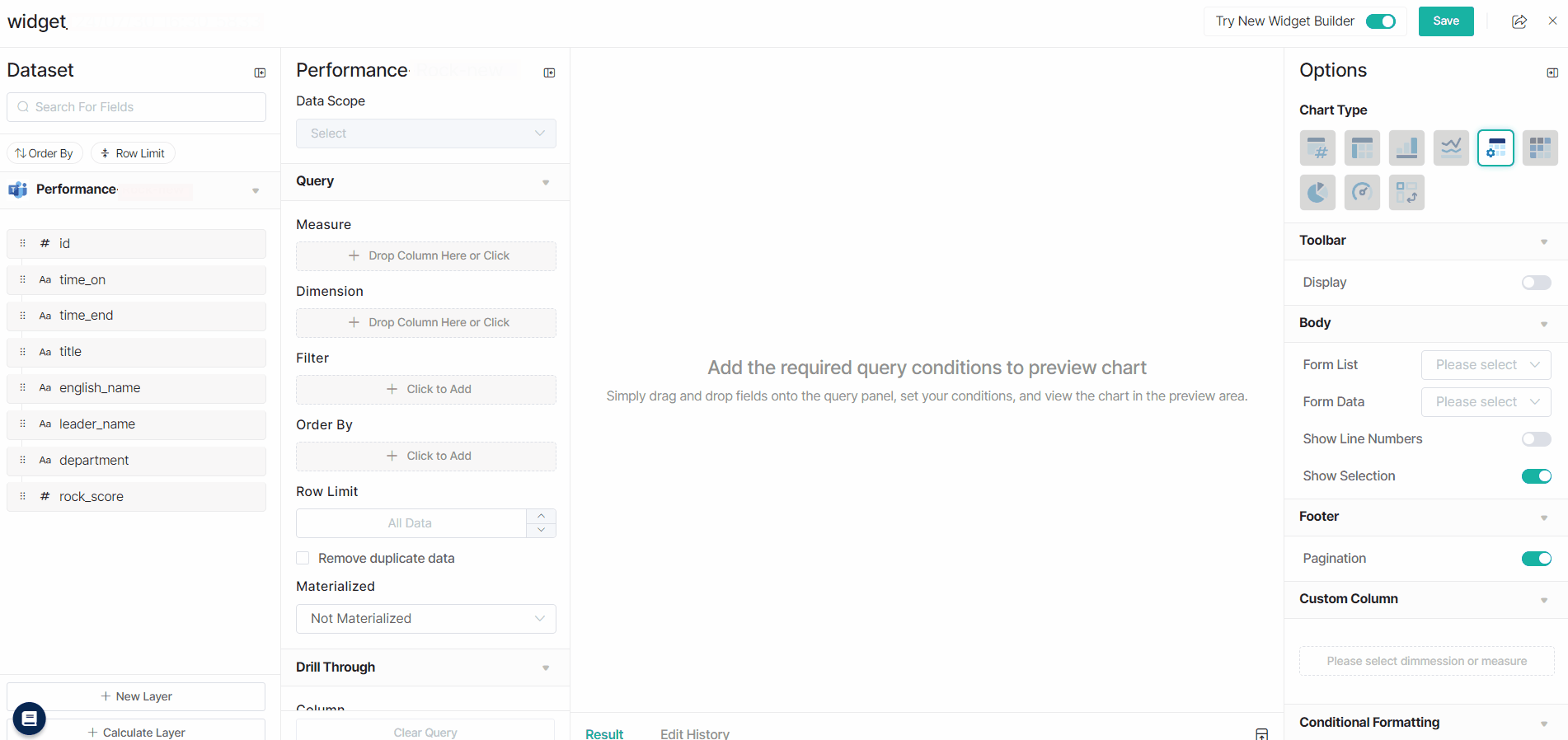Collapse the Dataset panel icon
Image resolution: width=1568 pixels, height=740 pixels.
(x=260, y=73)
